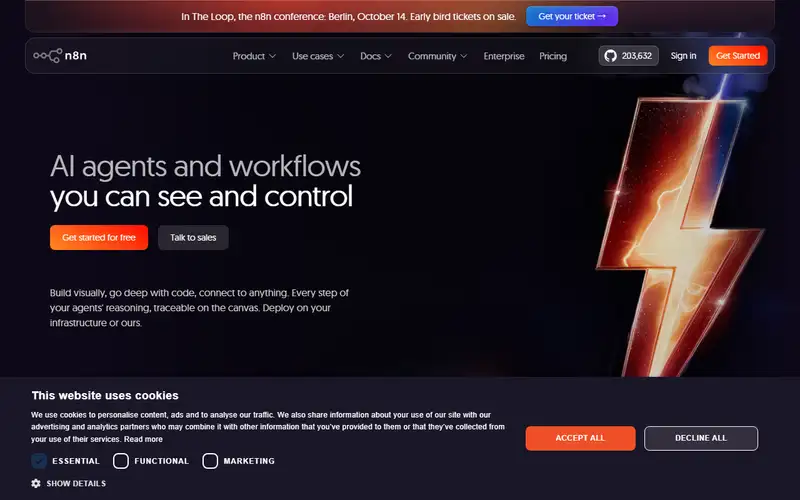Click the Get Started header button

[738, 56]
